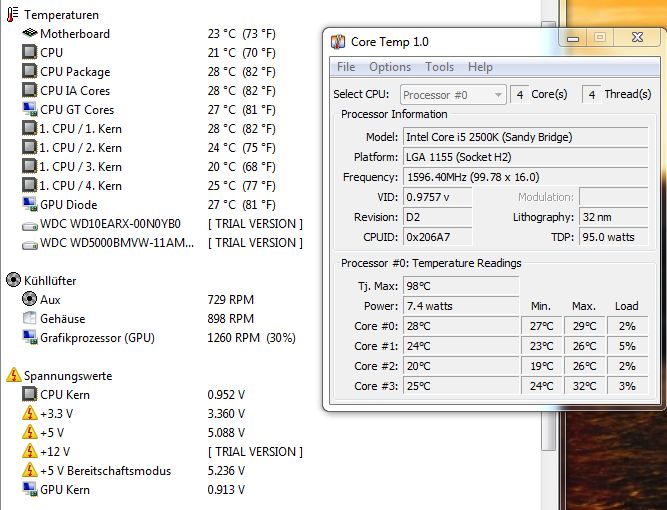Click the +5 V voltage warning icon
The height and width of the screenshot is (510, 667).
coord(29,432)
